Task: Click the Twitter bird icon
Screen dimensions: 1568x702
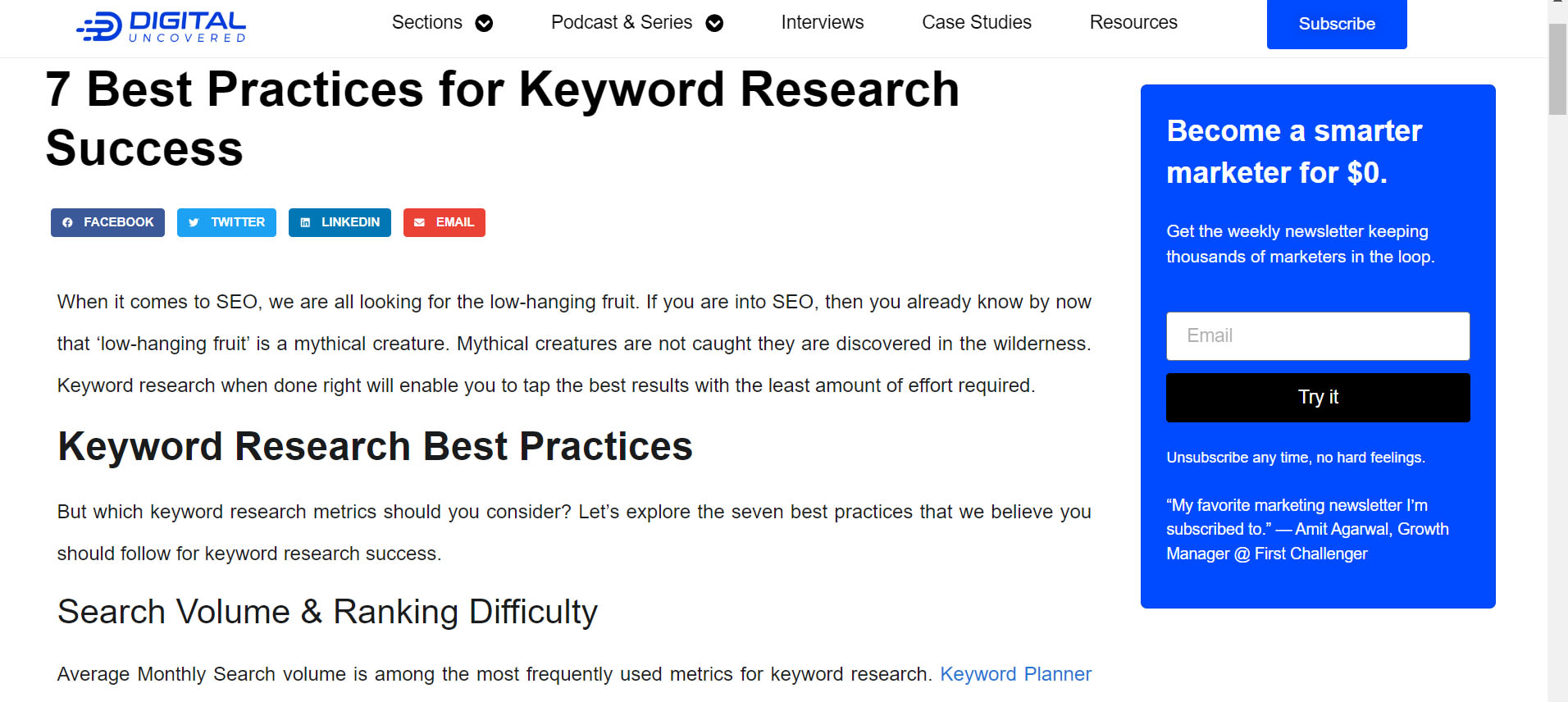Action: coord(194,222)
